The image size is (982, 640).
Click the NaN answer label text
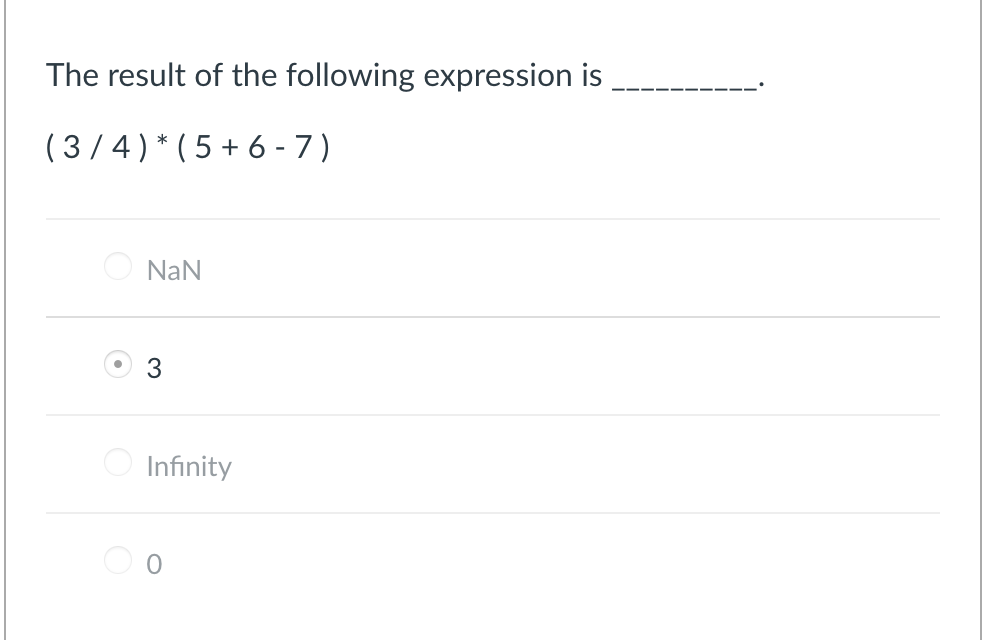pyautogui.click(x=174, y=269)
